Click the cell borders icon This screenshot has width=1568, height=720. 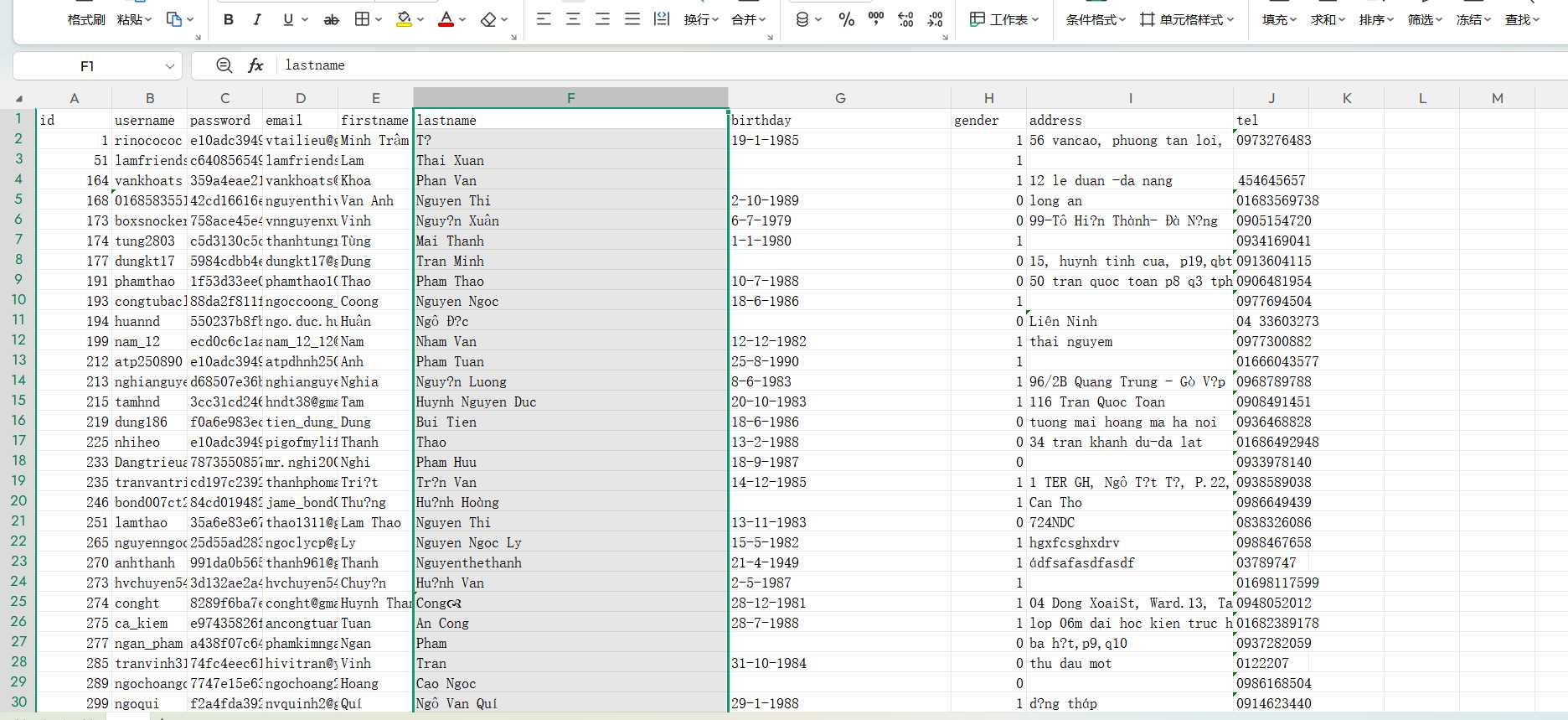point(362,19)
